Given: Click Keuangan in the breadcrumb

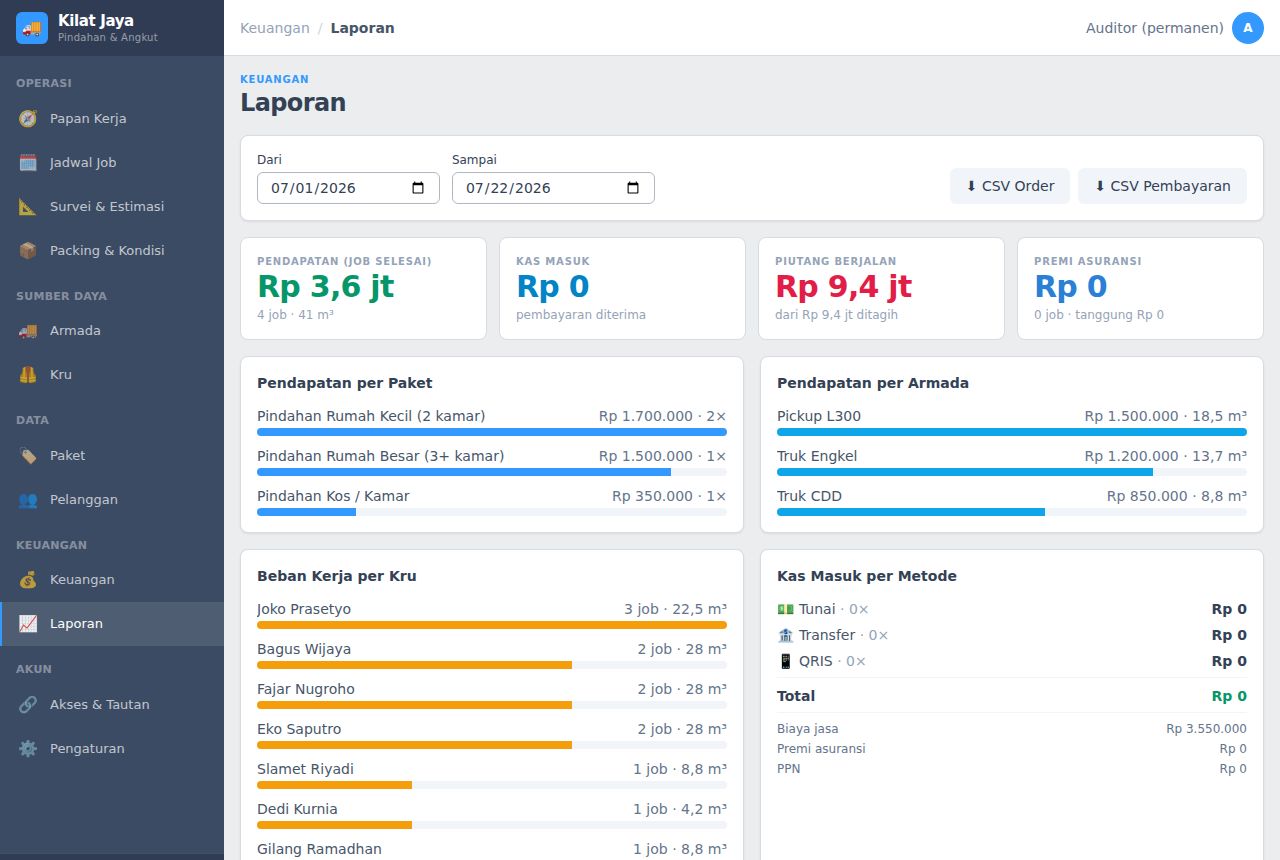Looking at the screenshot, I should coord(275,28).
